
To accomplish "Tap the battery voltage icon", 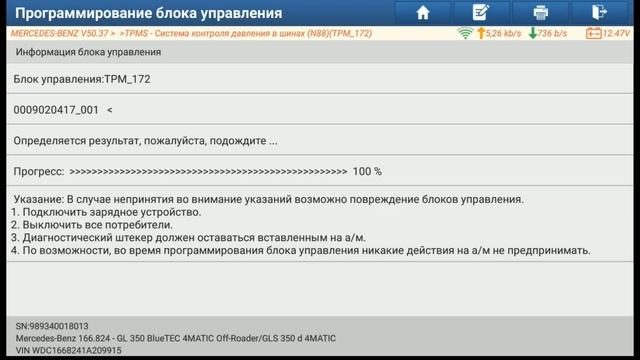I will pos(593,33).
